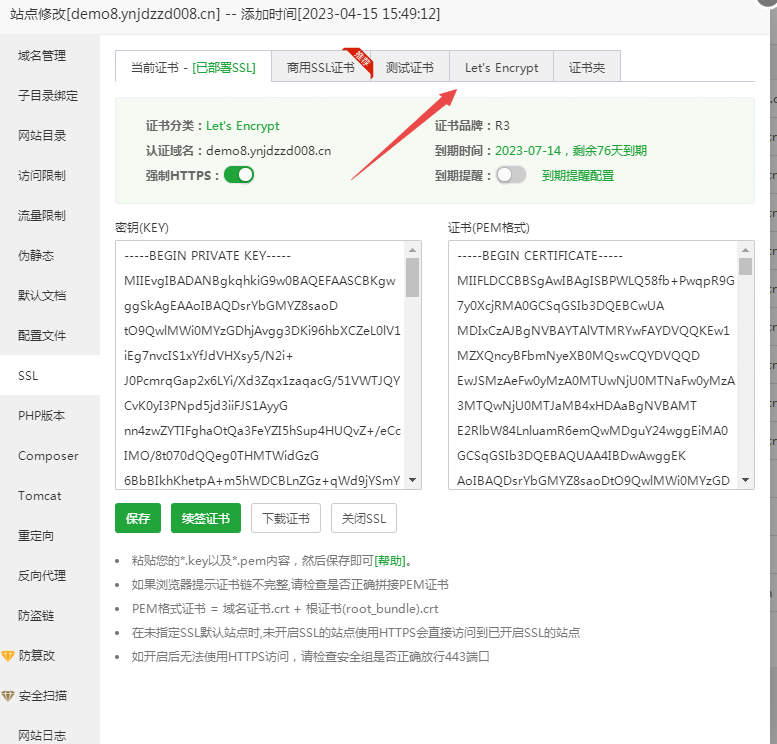This screenshot has height=744, width=777.
Task: Click inside the 密钥(KEY) text area
Action: point(260,380)
